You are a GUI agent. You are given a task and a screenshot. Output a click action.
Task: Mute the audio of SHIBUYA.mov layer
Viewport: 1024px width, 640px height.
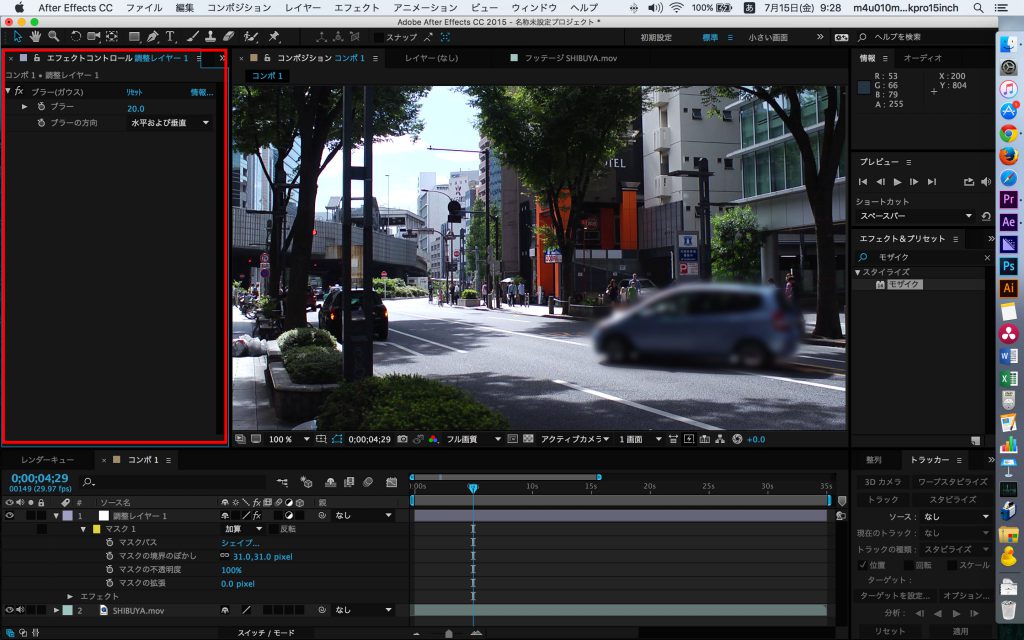(x=19, y=610)
